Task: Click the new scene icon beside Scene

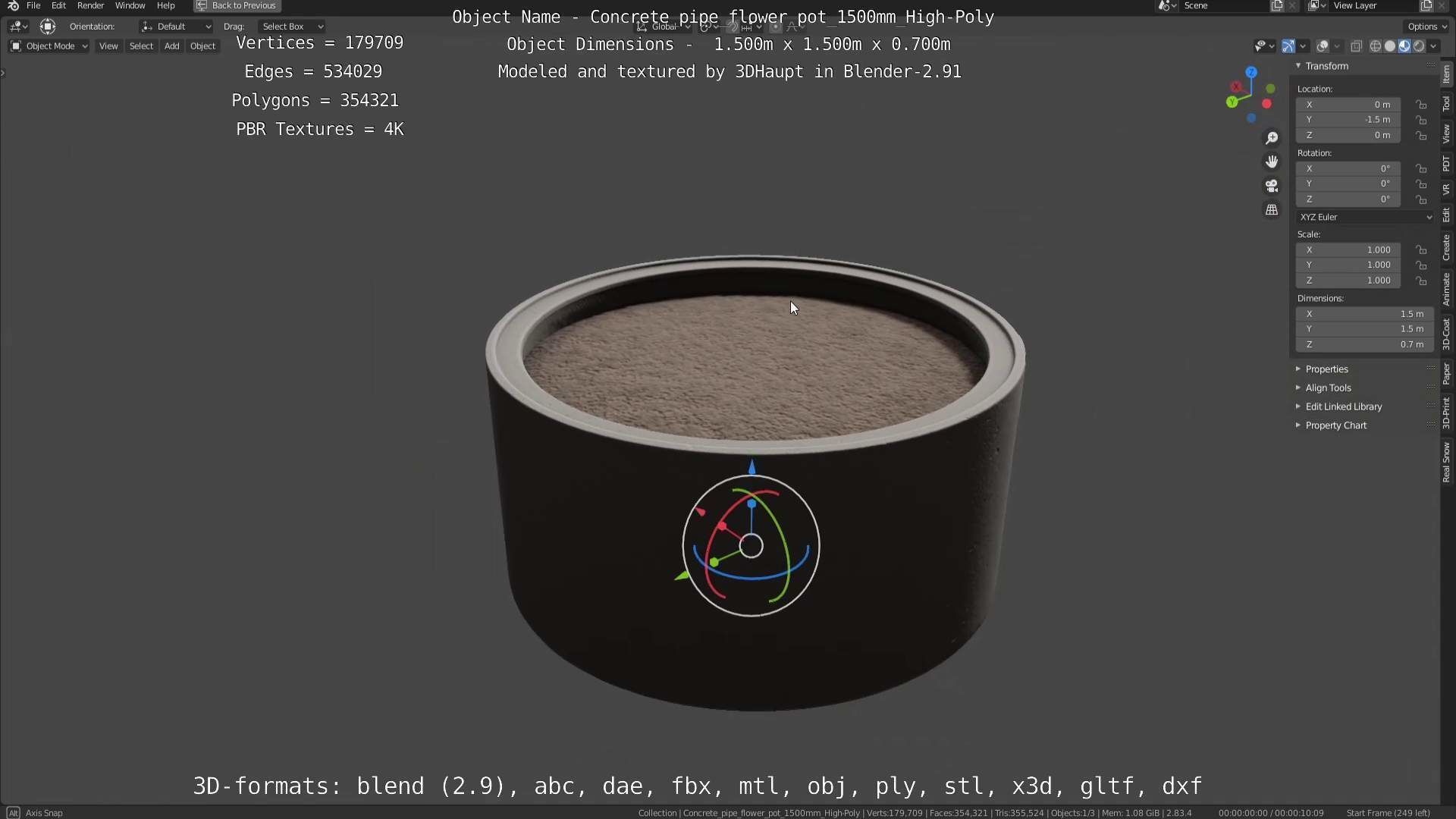Action: tap(1277, 5)
